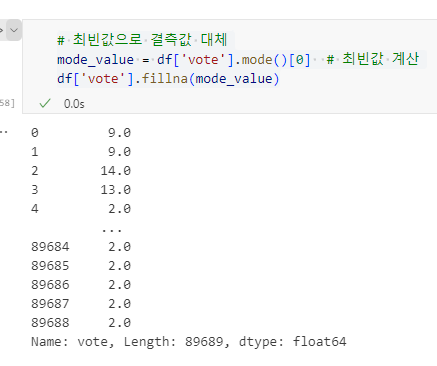Select output row index 89687
The width and height of the screenshot is (437, 366).
click(x=50, y=304)
